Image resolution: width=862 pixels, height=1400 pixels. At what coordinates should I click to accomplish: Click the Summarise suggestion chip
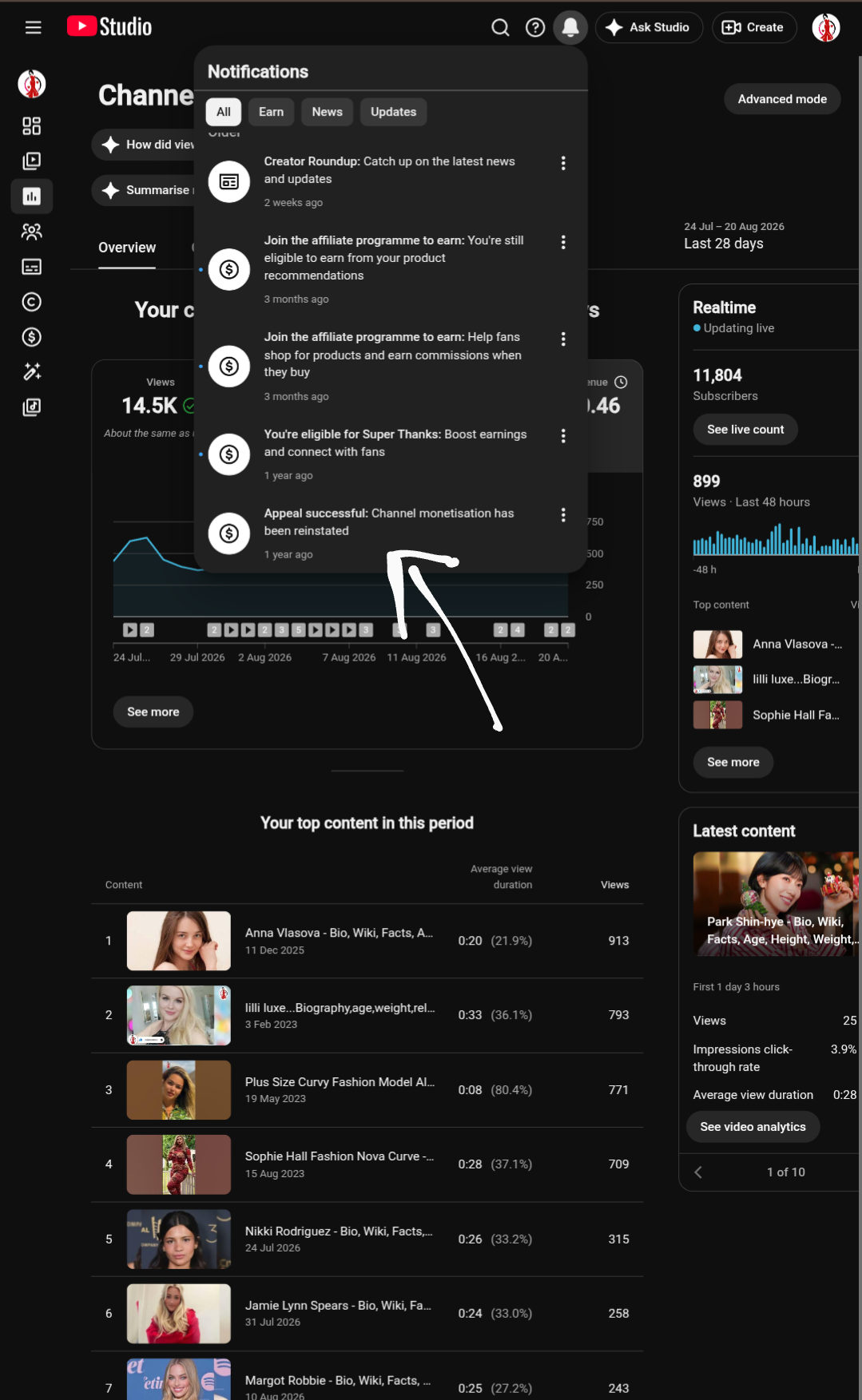click(144, 190)
